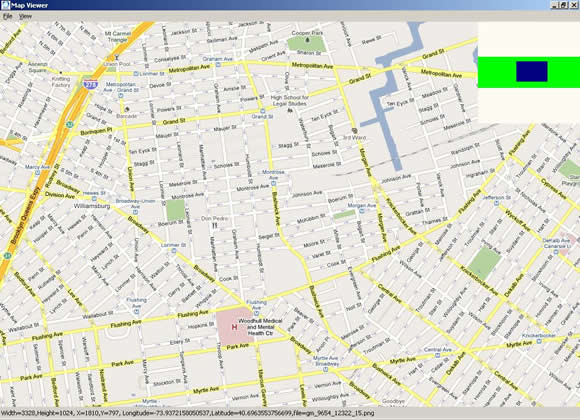580x420 pixels.
Task: Click the Marcy Ave subway station icon
Action: 37,172
